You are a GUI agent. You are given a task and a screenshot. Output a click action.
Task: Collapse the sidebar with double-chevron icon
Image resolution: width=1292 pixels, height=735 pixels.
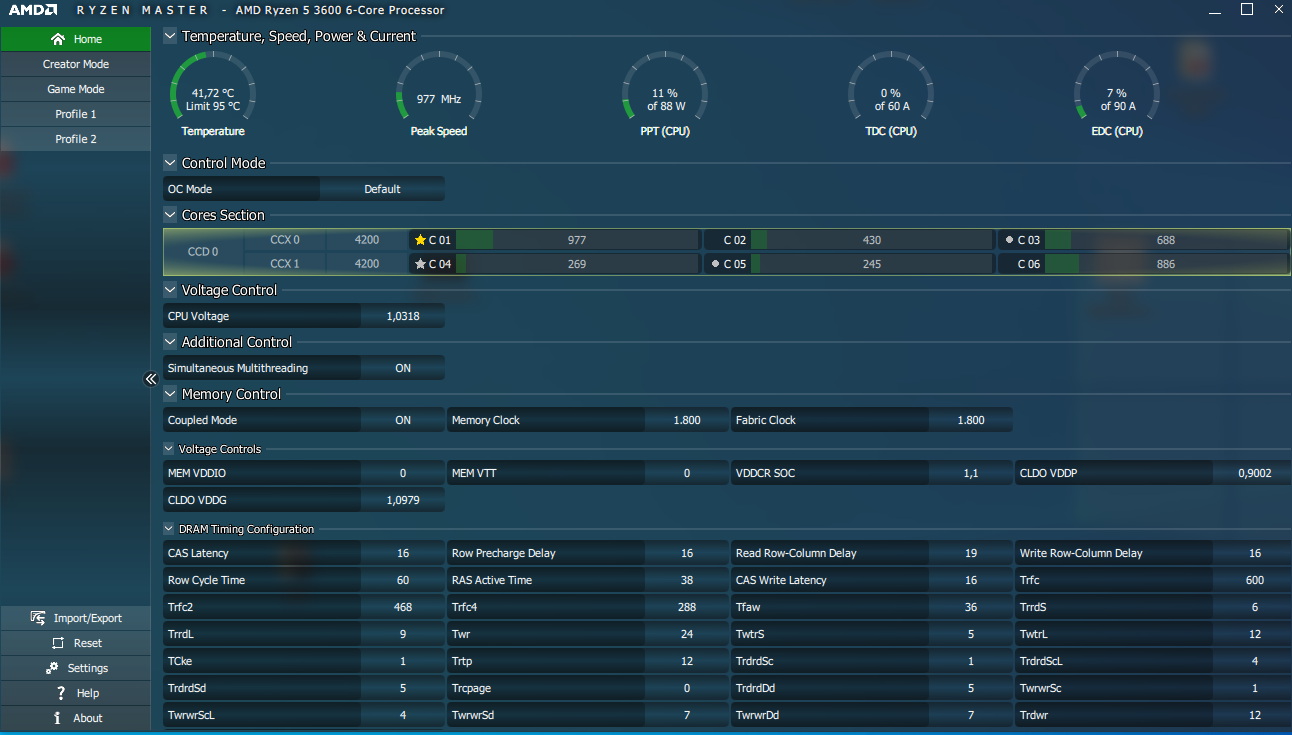point(151,379)
